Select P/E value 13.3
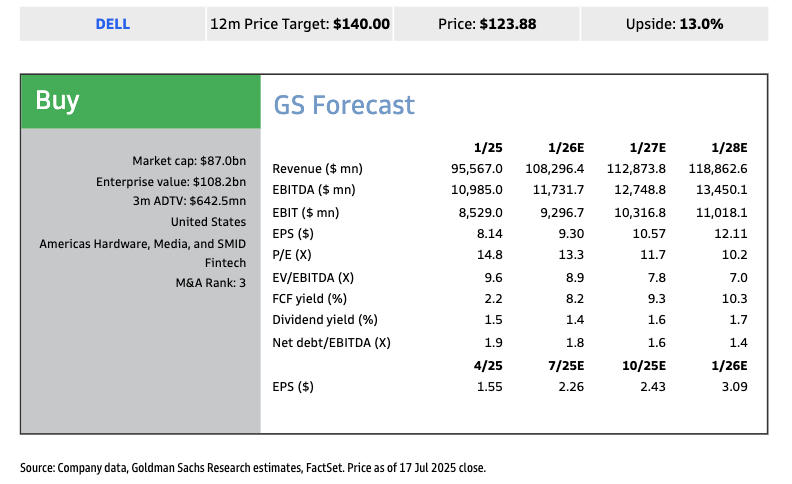Image resolution: width=792 pixels, height=484 pixels. tap(571, 255)
